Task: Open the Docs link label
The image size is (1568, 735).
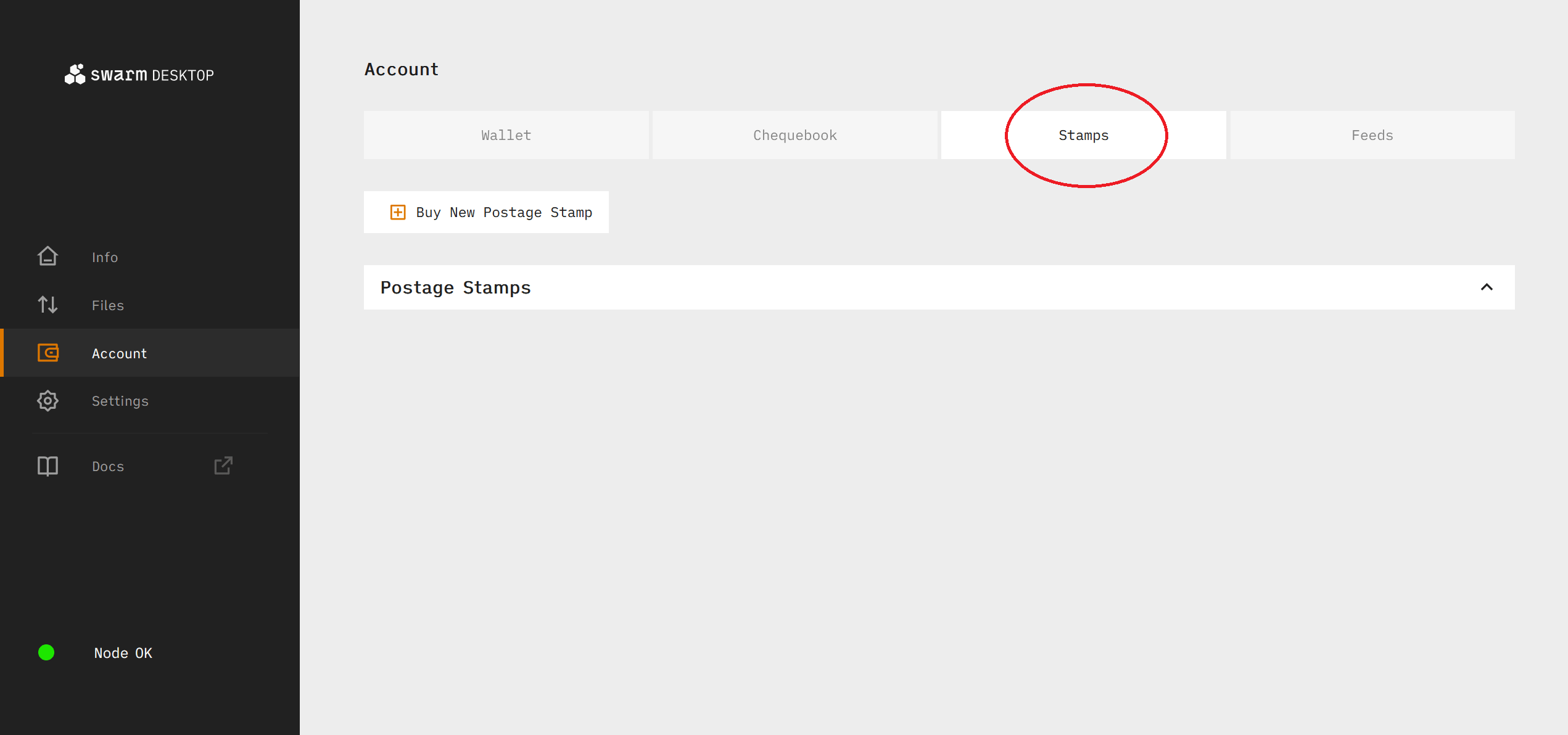Action: (108, 467)
